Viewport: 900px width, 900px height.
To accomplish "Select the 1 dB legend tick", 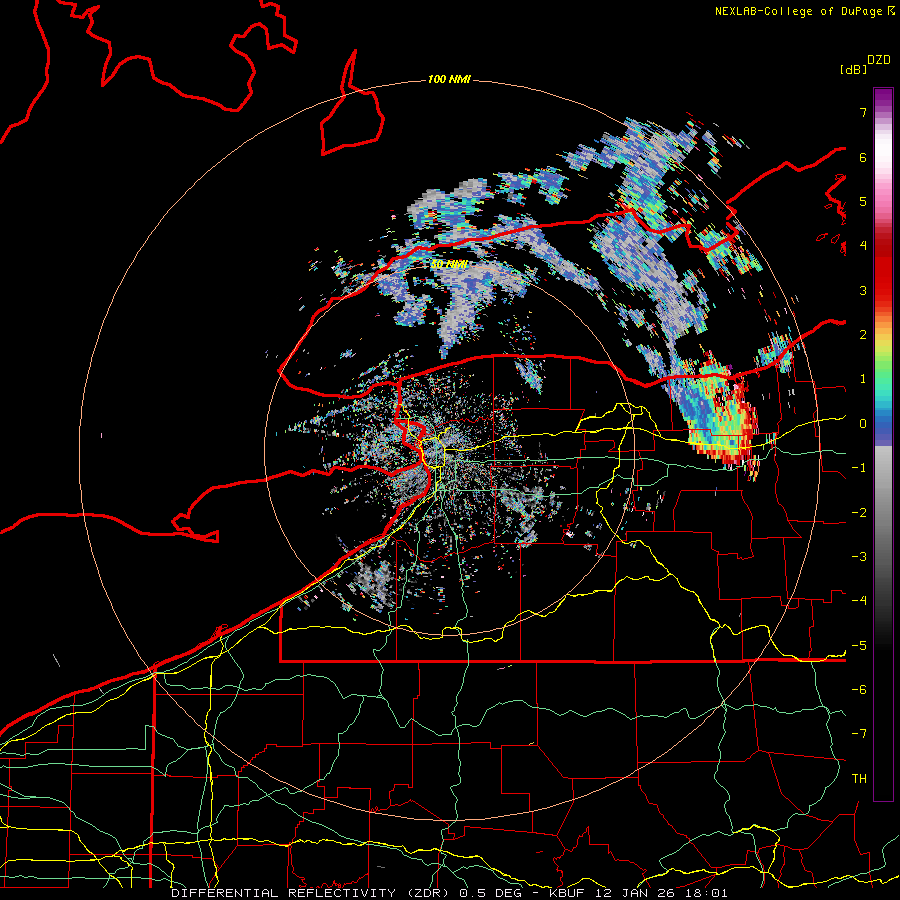I will click(x=863, y=379).
